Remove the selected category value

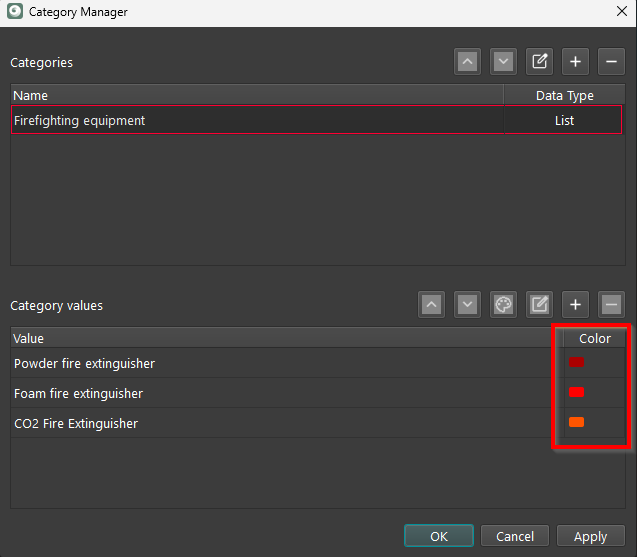click(611, 304)
